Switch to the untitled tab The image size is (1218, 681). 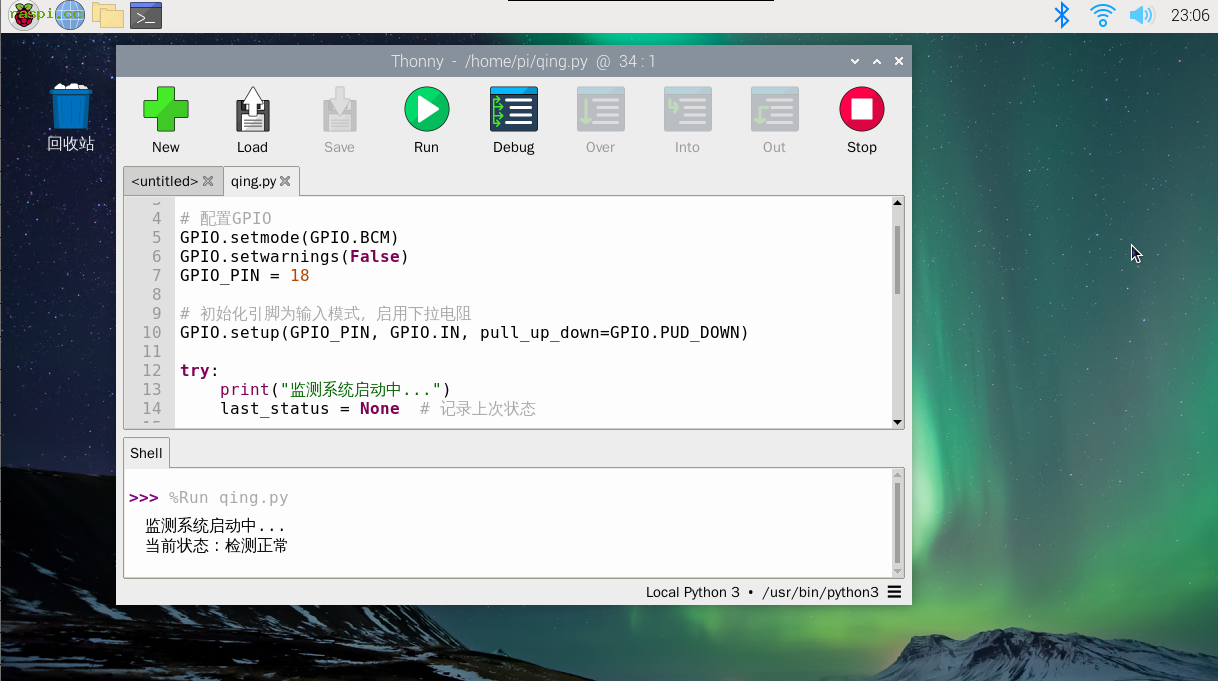(x=164, y=181)
